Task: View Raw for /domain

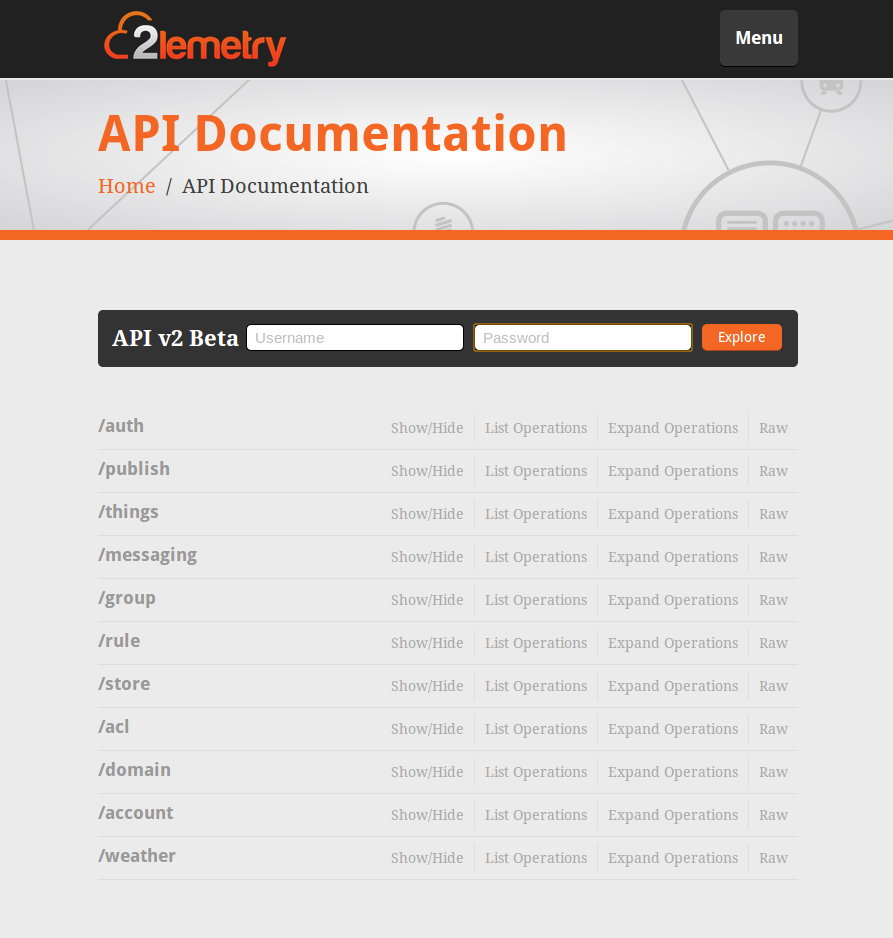Action: 773,772
